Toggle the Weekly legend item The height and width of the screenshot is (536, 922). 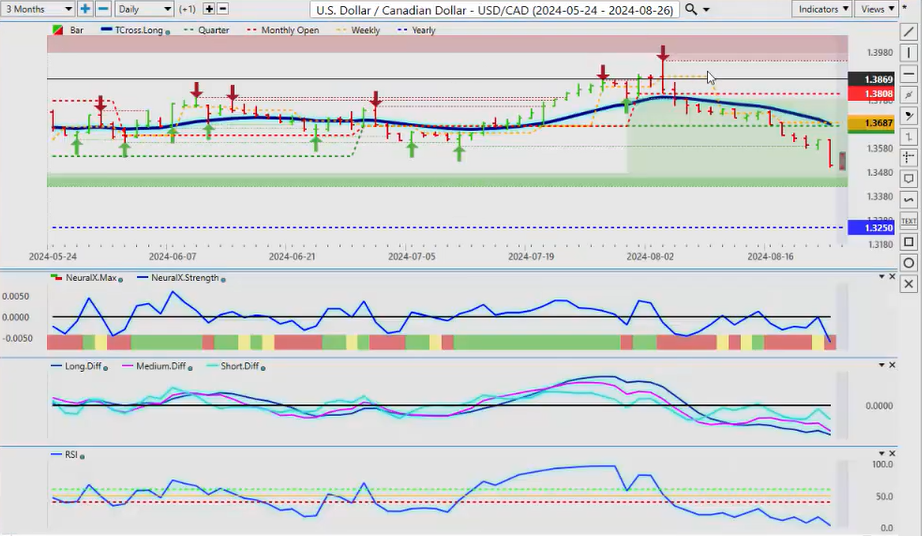pos(363,30)
